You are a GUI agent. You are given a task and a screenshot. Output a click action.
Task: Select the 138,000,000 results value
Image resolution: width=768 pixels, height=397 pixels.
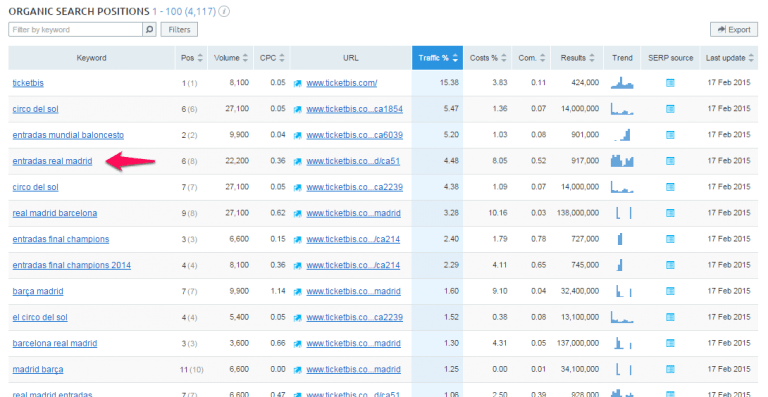click(x=578, y=213)
